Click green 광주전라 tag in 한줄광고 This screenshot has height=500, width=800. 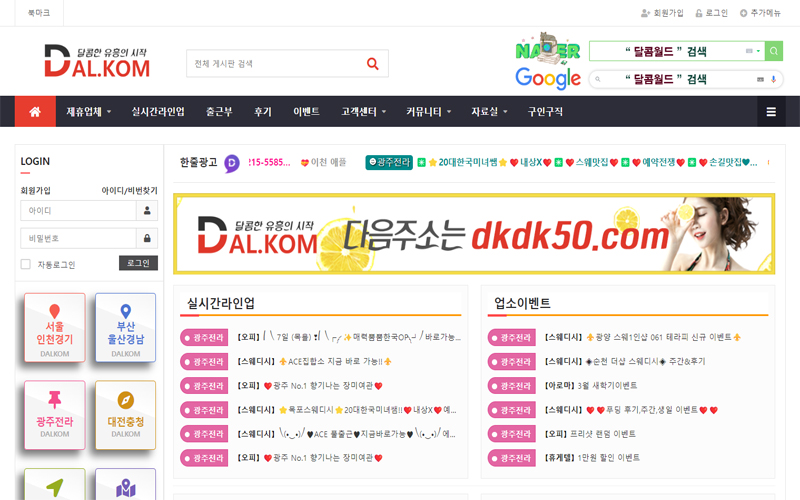(x=389, y=162)
